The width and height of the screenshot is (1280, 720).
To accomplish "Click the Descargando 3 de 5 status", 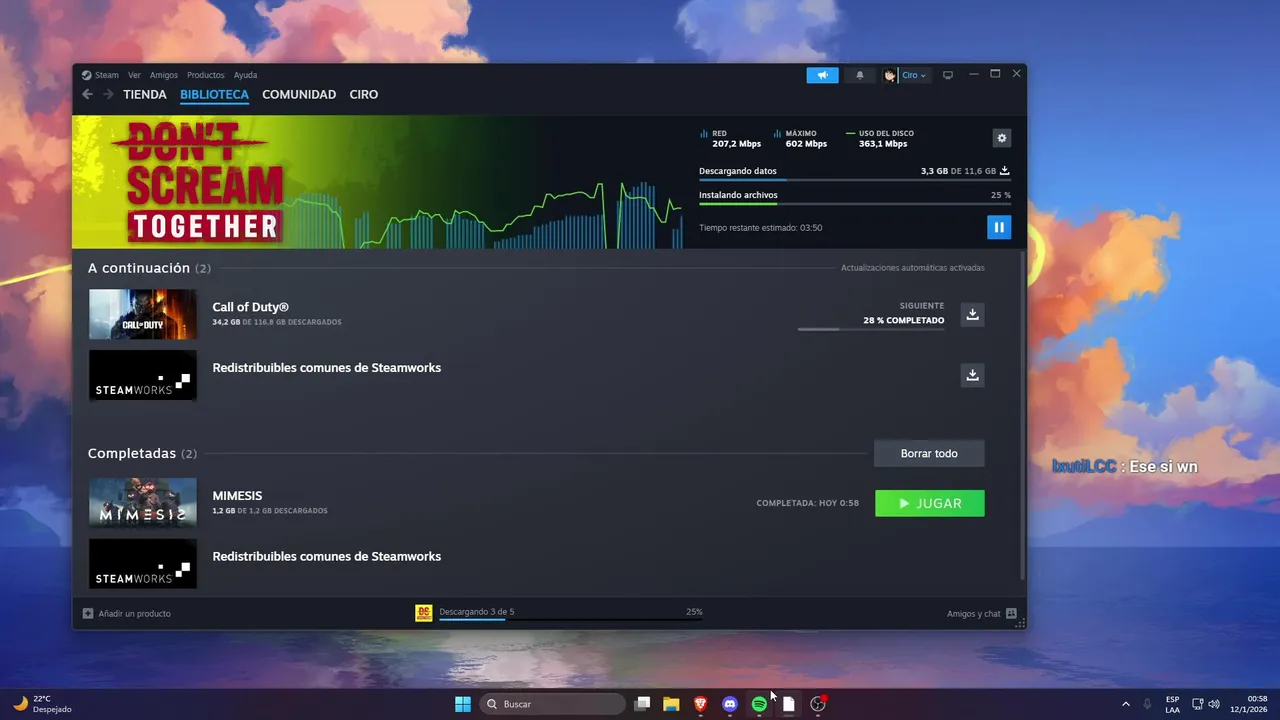I will (x=477, y=612).
